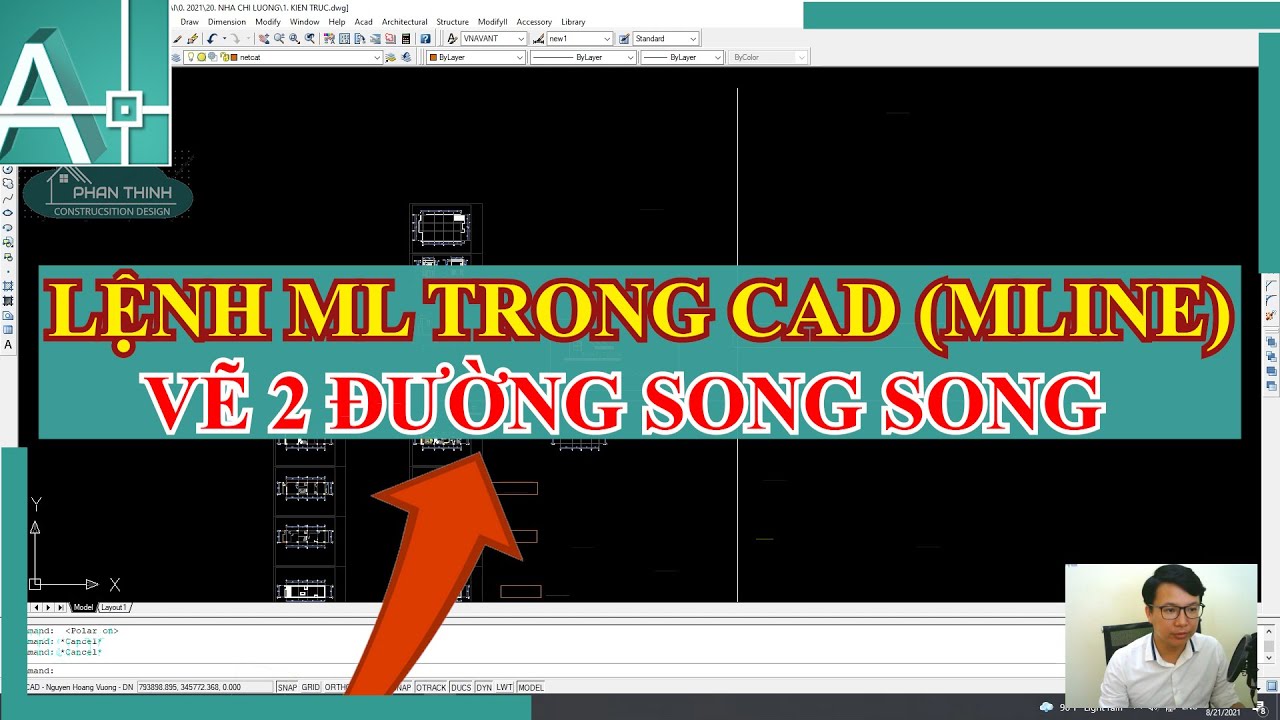
Task: Click the Undo arrow icon
Action: click(211, 39)
